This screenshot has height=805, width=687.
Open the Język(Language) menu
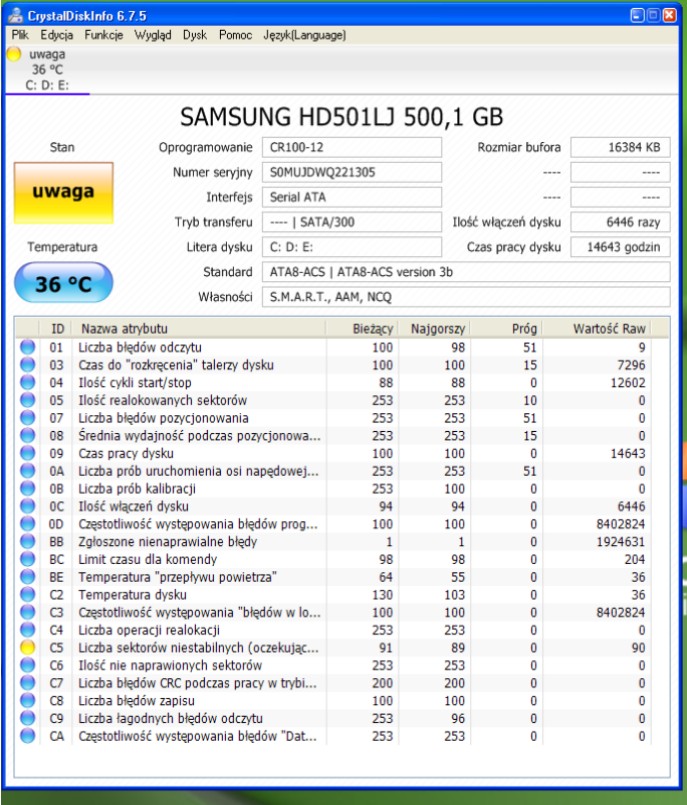coord(304,35)
